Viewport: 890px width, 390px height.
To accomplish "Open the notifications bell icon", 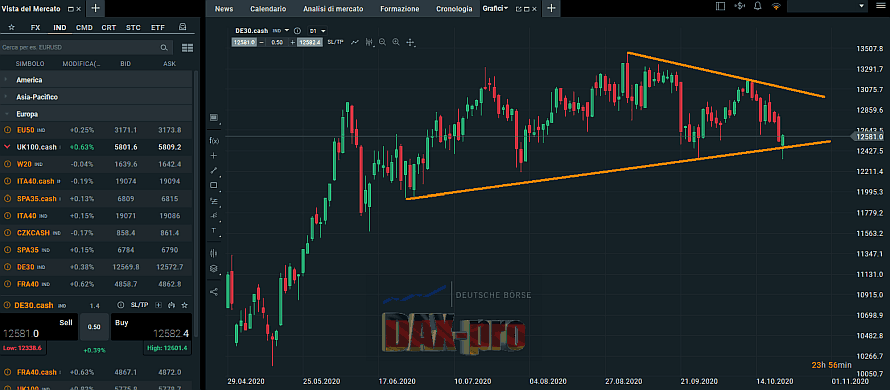I will pos(757,6).
